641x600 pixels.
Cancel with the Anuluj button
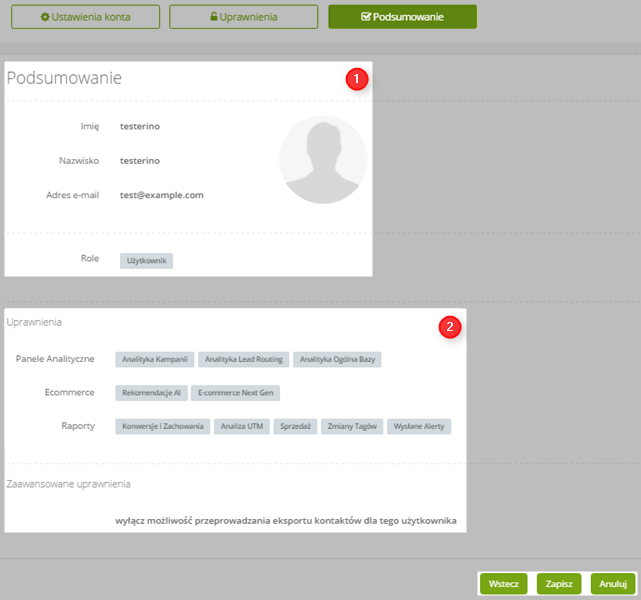613,584
